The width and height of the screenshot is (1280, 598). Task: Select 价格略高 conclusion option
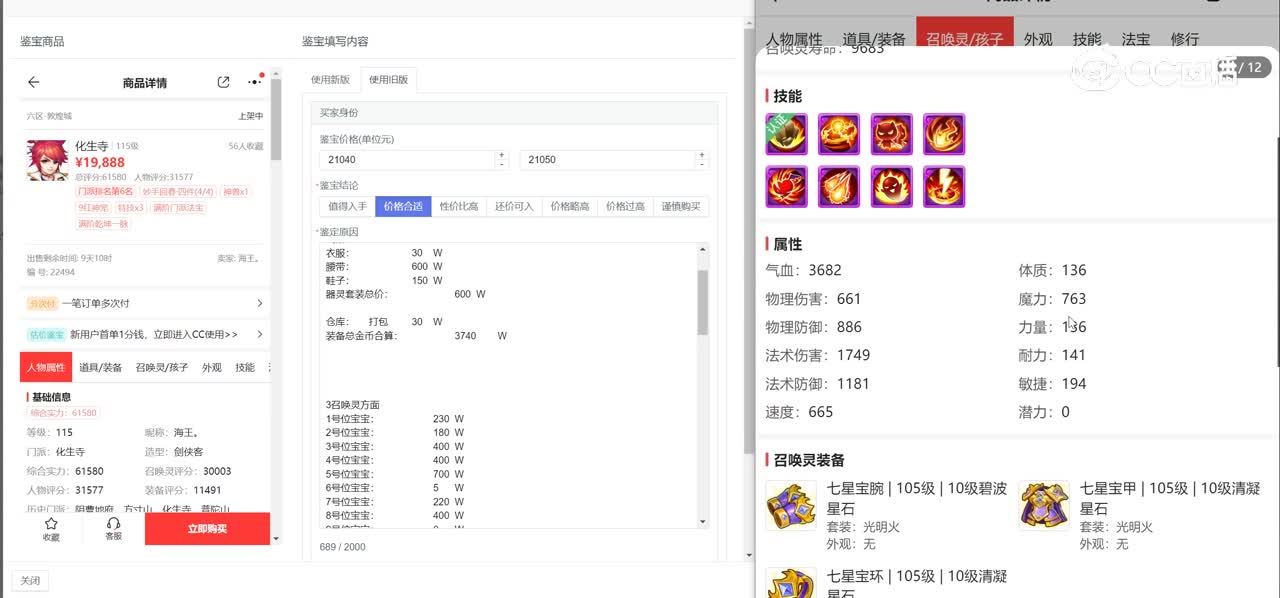pyautogui.click(x=570, y=207)
